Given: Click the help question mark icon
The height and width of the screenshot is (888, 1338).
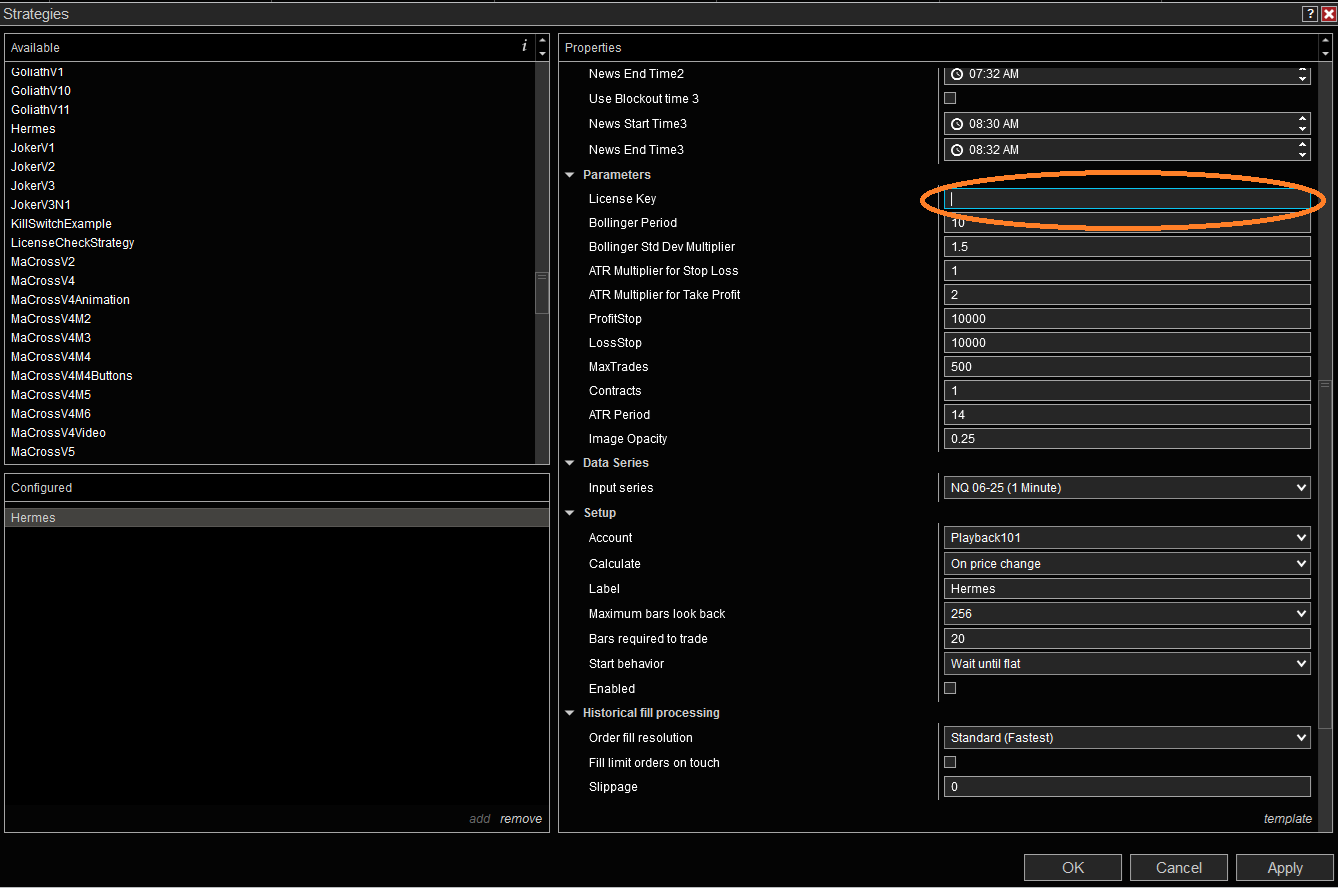Looking at the screenshot, I should tap(1309, 14).
